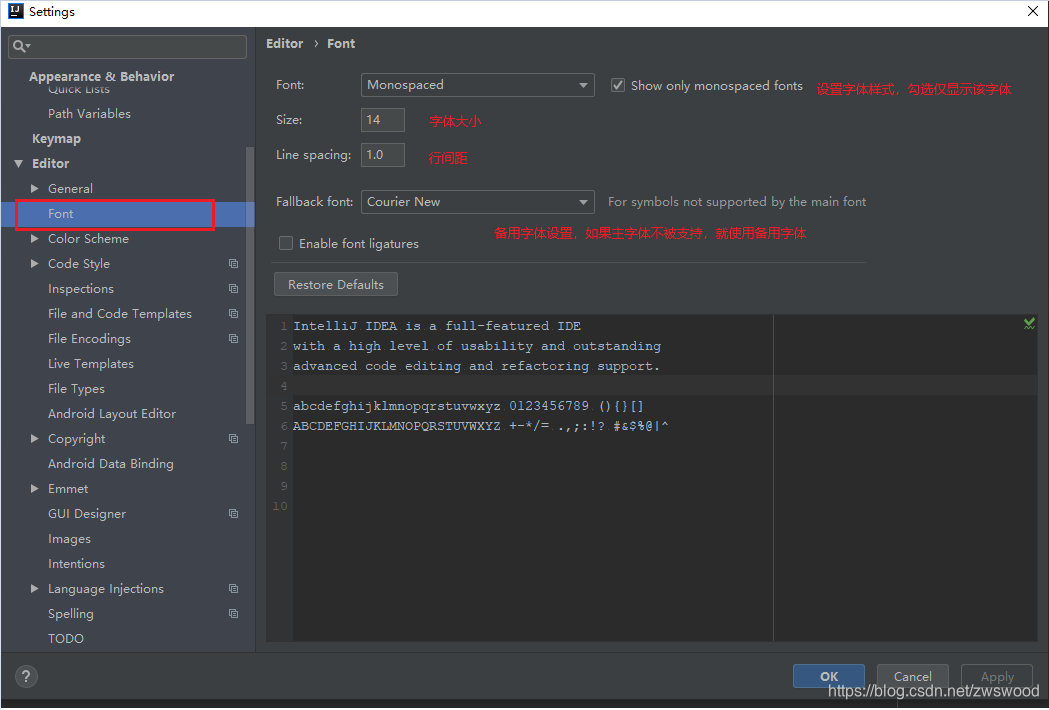Select Images settings item
1049x710 pixels.
pyautogui.click(x=69, y=539)
